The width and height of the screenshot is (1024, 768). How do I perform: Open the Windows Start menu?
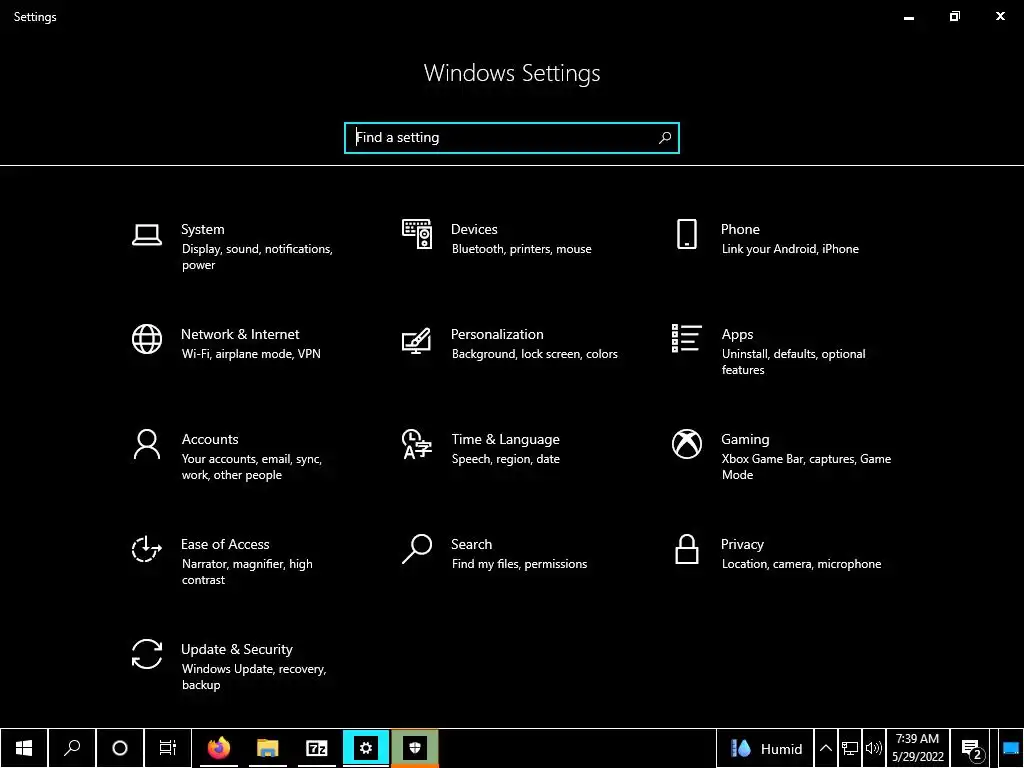(24, 748)
